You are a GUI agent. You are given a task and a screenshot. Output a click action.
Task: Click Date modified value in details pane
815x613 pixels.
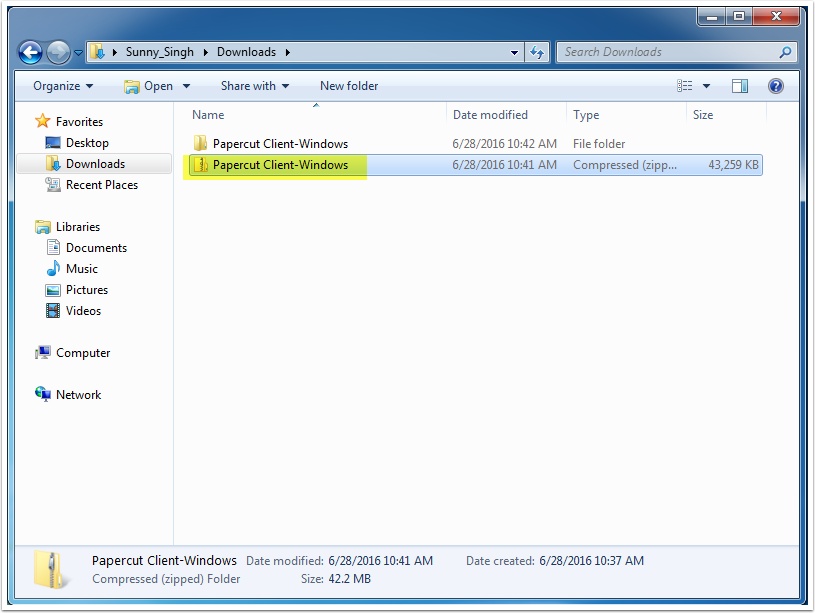[x=380, y=561]
